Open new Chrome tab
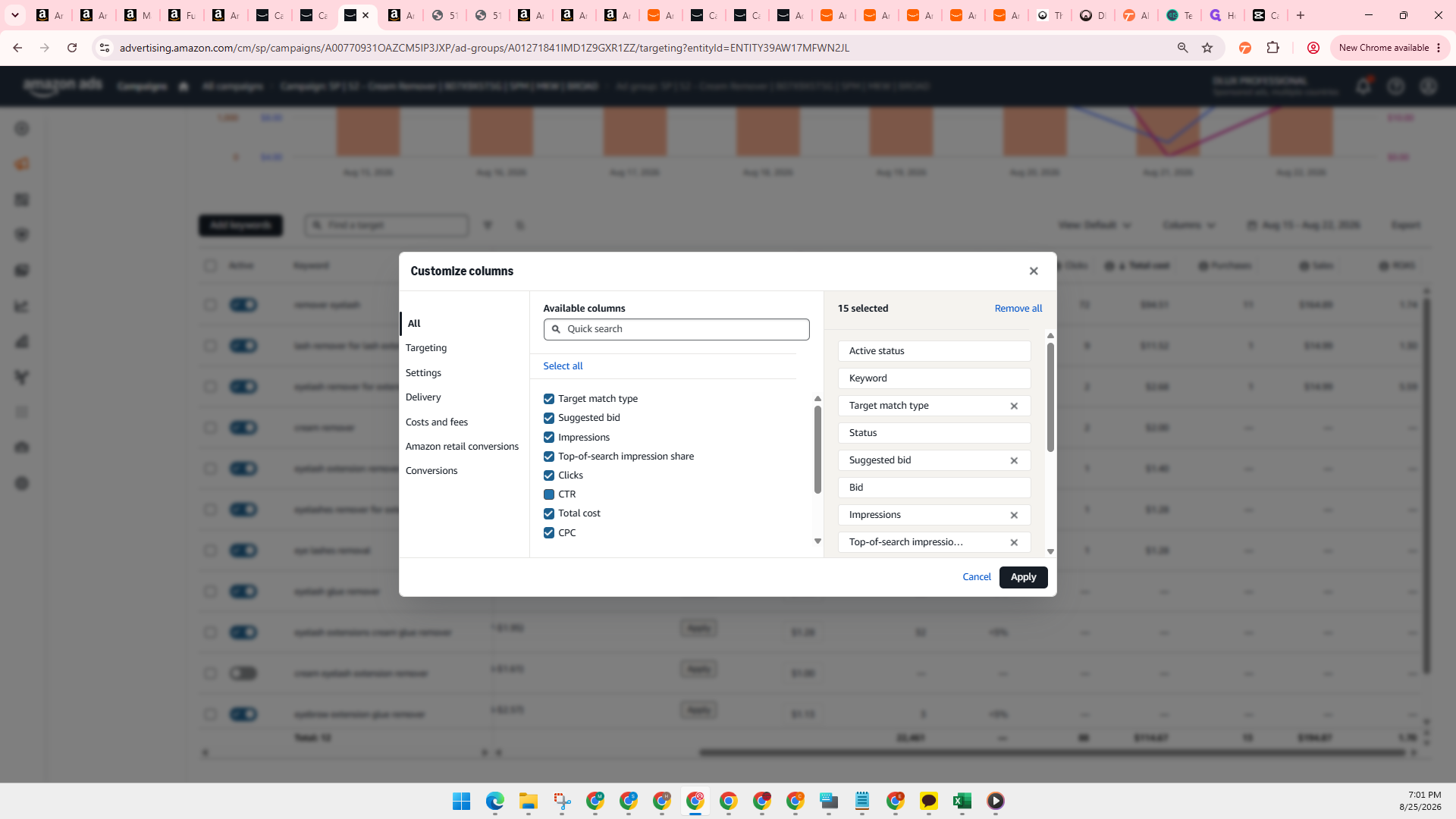Image resolution: width=1456 pixels, height=819 pixels. (x=1301, y=15)
